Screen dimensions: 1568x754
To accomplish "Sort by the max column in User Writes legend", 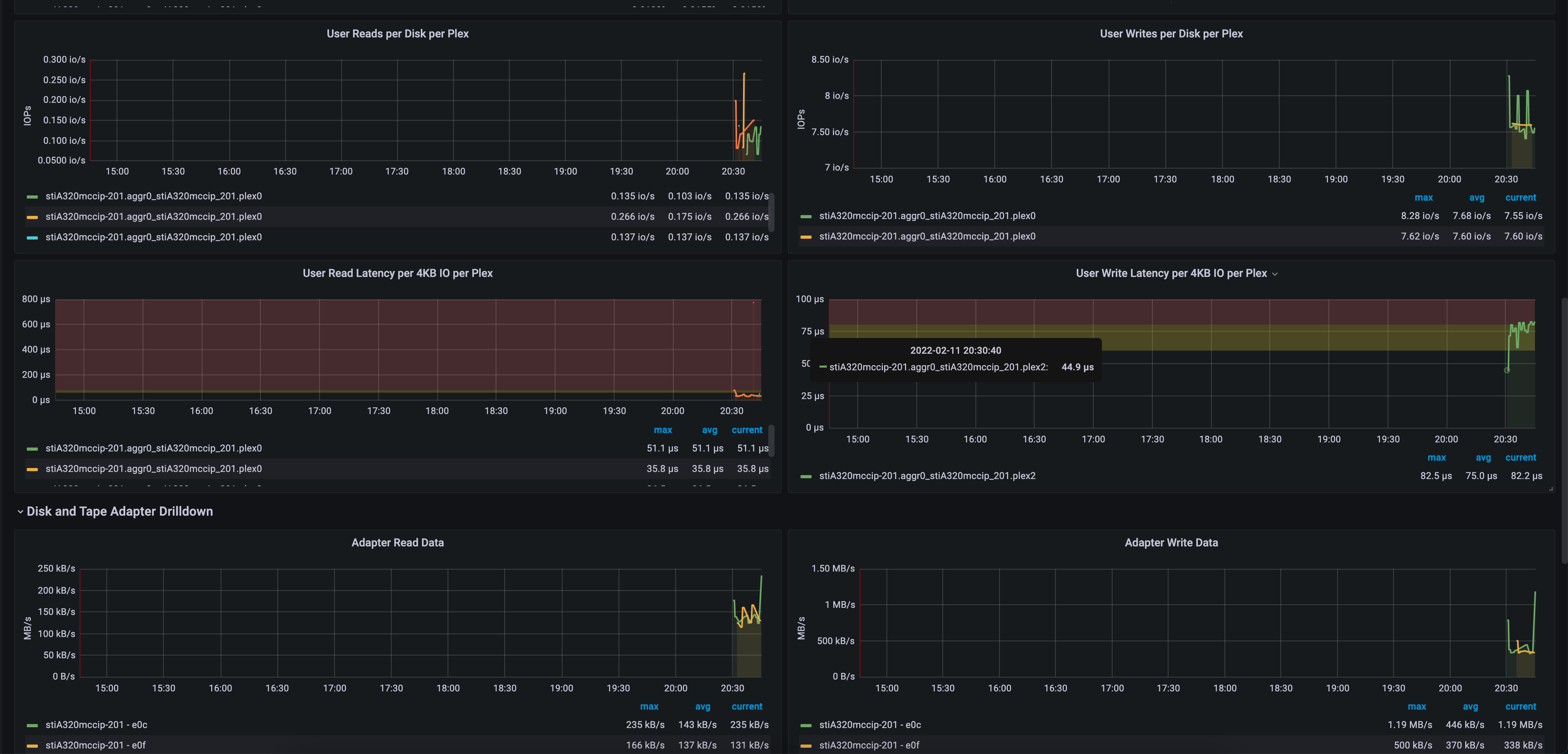I will click(1424, 197).
